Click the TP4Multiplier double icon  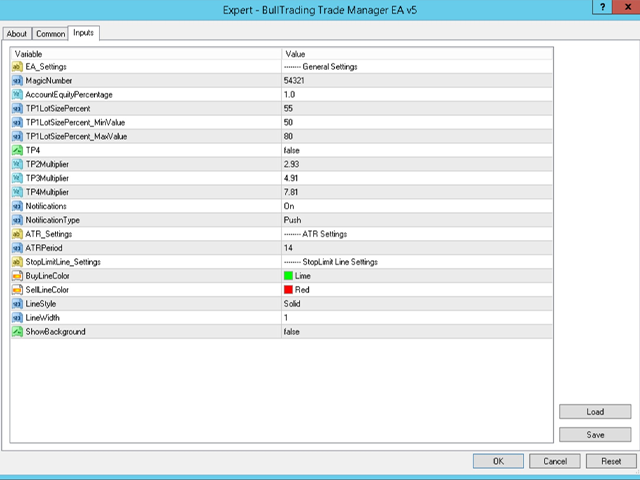pyautogui.click(x=17, y=192)
